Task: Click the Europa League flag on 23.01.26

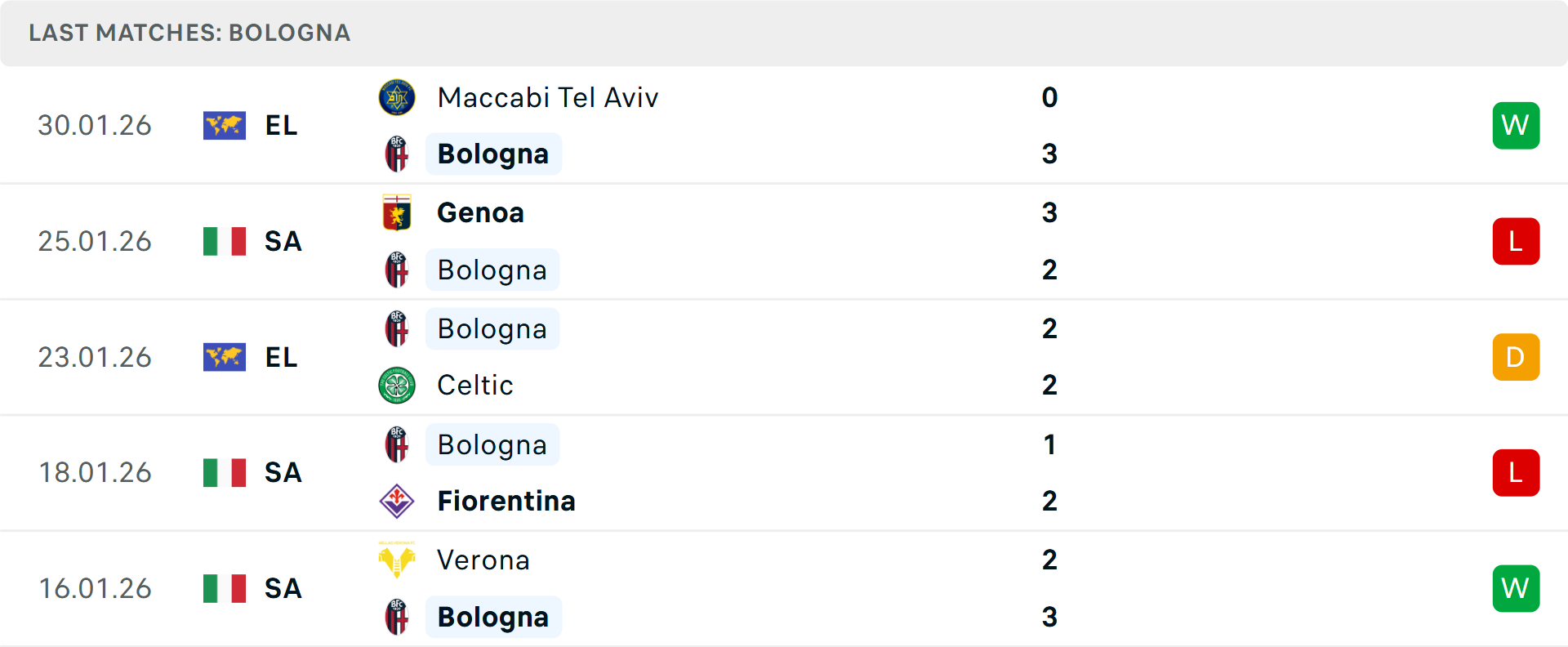Action: pos(225,358)
